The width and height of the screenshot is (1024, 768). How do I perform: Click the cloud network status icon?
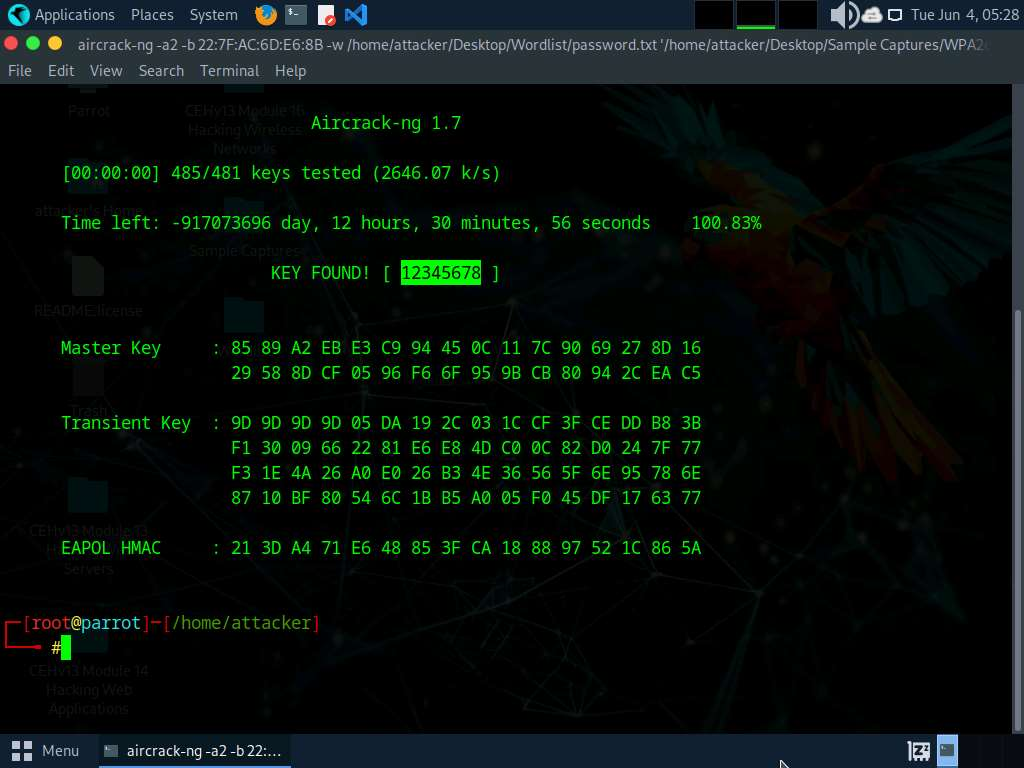871,15
